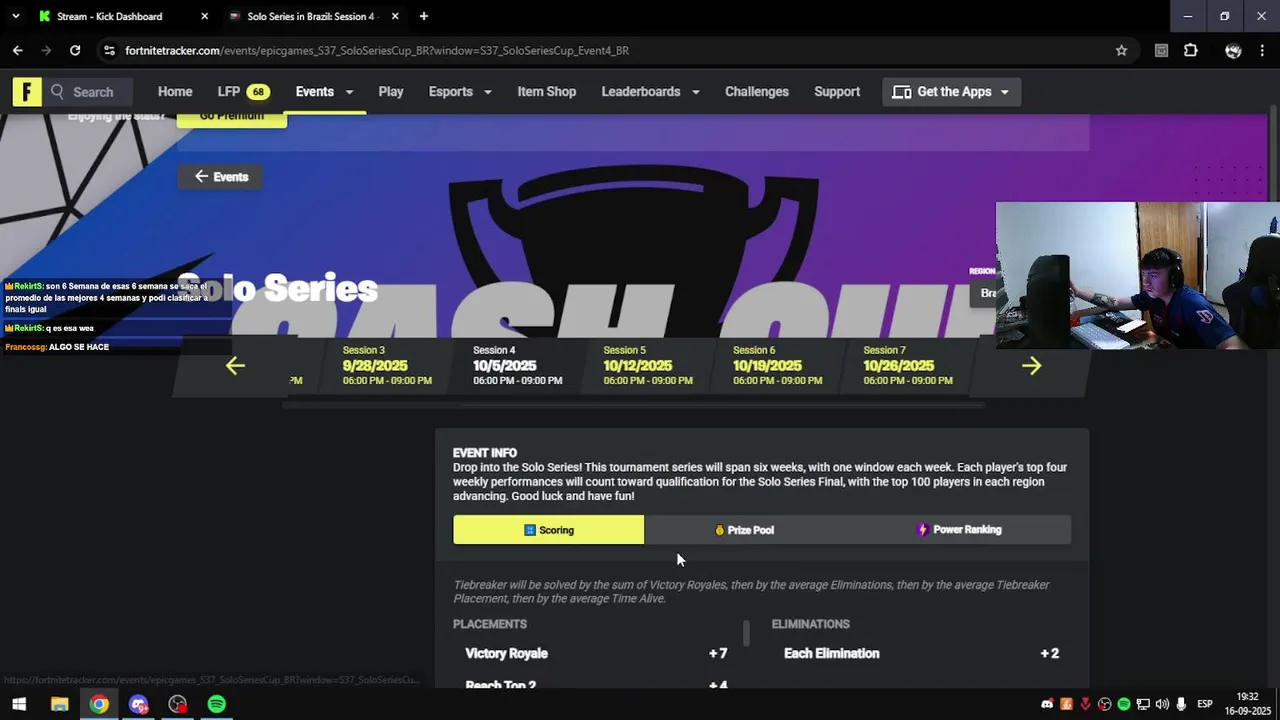Open a new browser tab with plus
Image resolution: width=1280 pixels, height=720 pixels.
pos(424,16)
